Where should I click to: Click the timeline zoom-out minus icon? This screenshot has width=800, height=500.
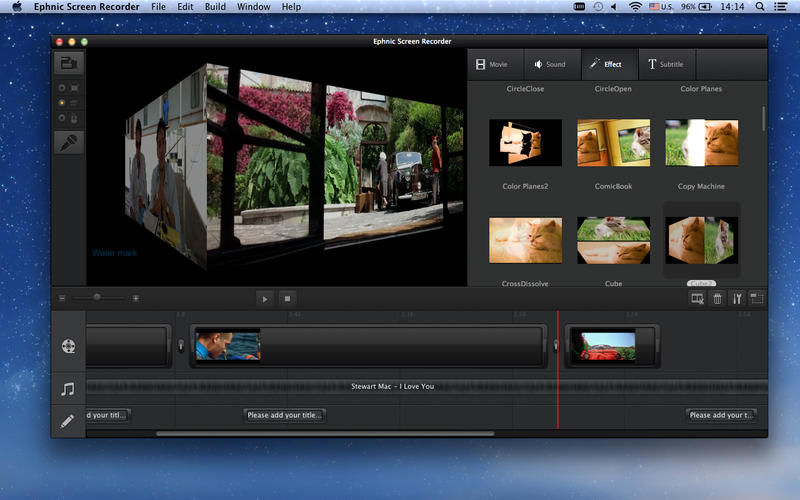tap(62, 298)
